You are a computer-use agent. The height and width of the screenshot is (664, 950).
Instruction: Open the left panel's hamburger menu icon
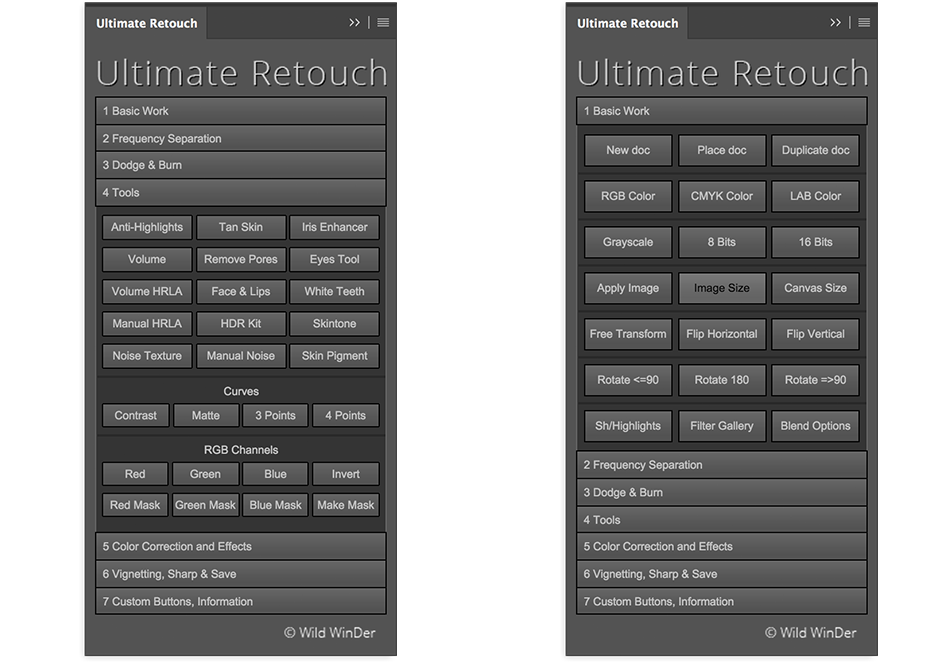coord(383,22)
